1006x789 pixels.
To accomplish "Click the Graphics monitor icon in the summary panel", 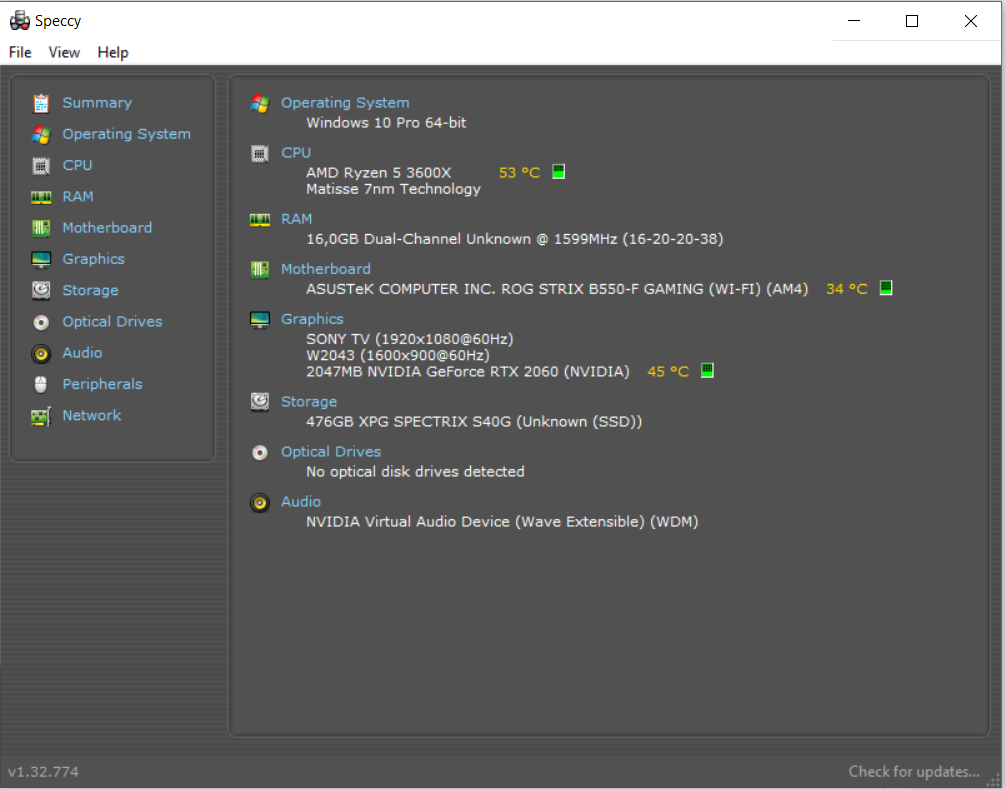I will [x=260, y=319].
